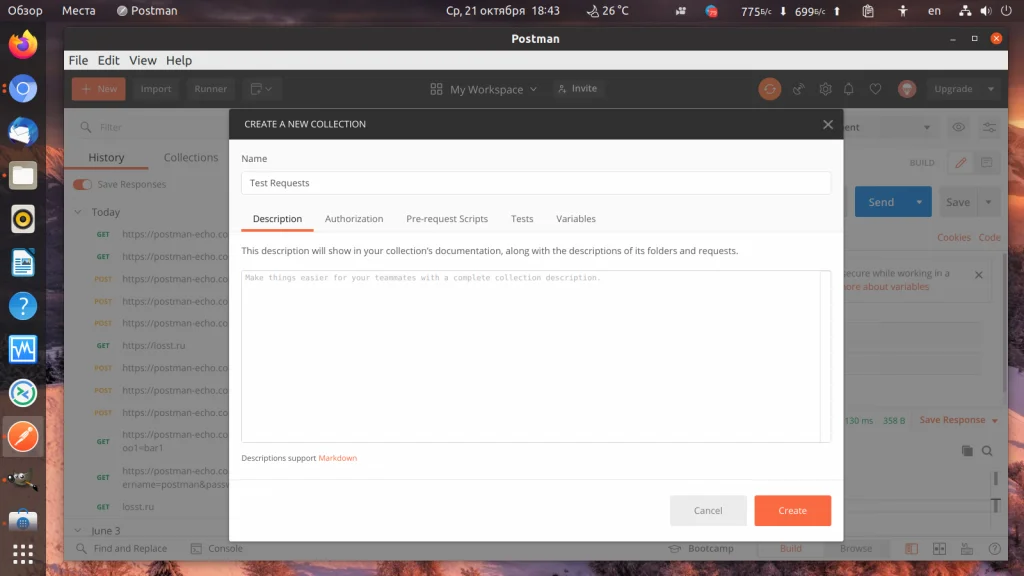Expand the June 3 history group
The image size is (1024, 576).
[78, 530]
